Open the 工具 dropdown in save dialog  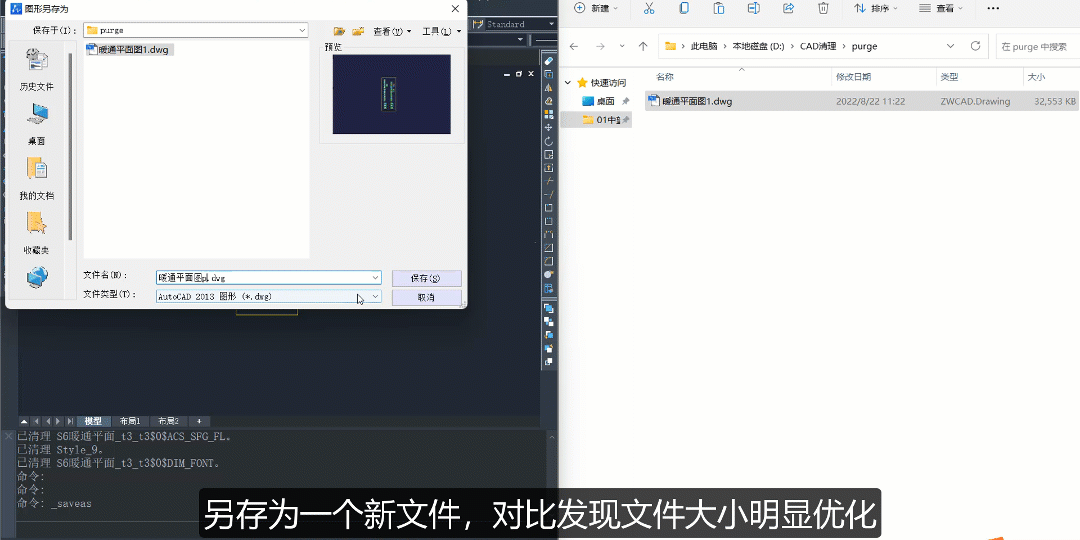point(442,31)
